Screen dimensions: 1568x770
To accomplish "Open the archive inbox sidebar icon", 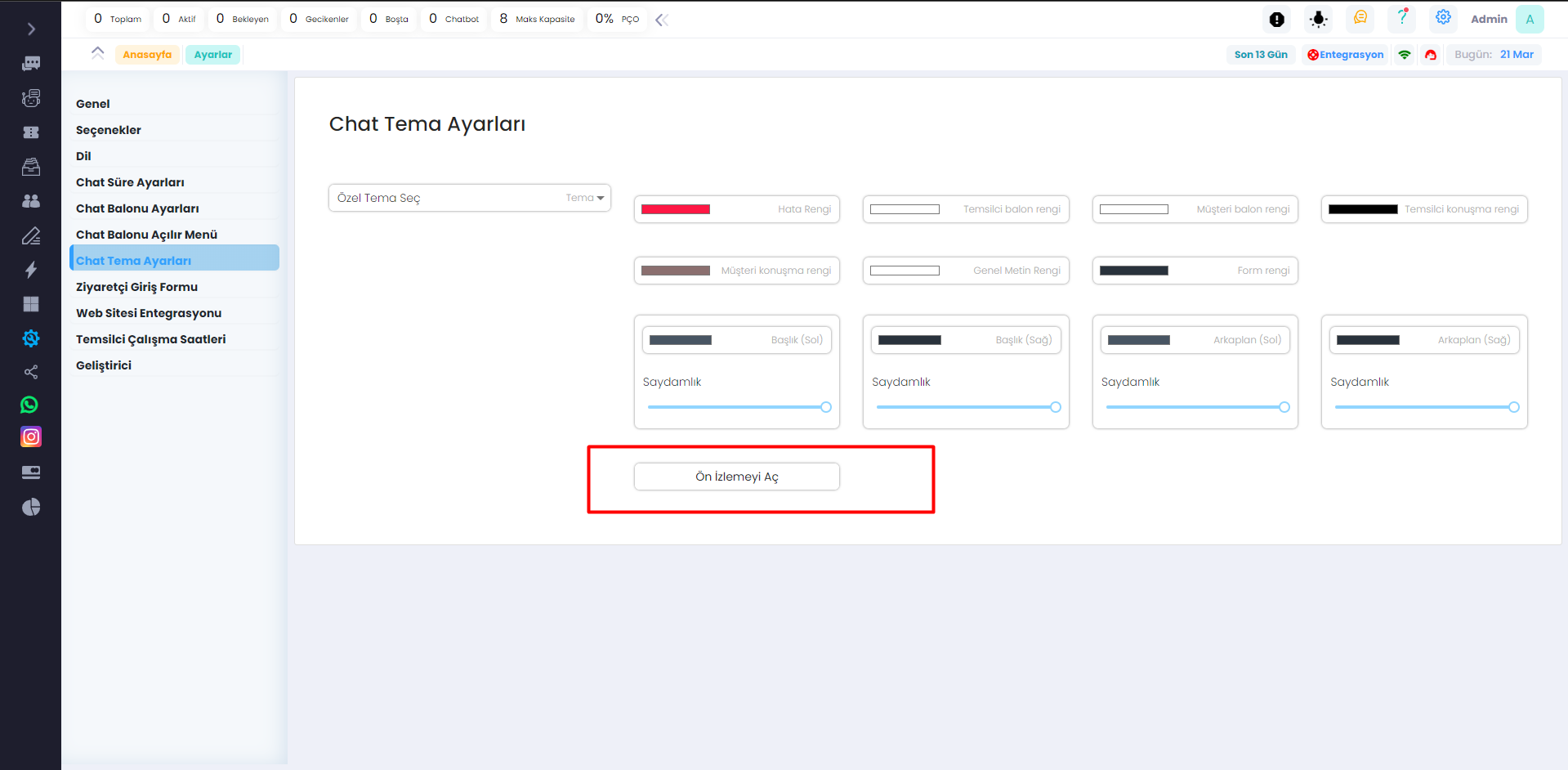I will click(x=31, y=167).
